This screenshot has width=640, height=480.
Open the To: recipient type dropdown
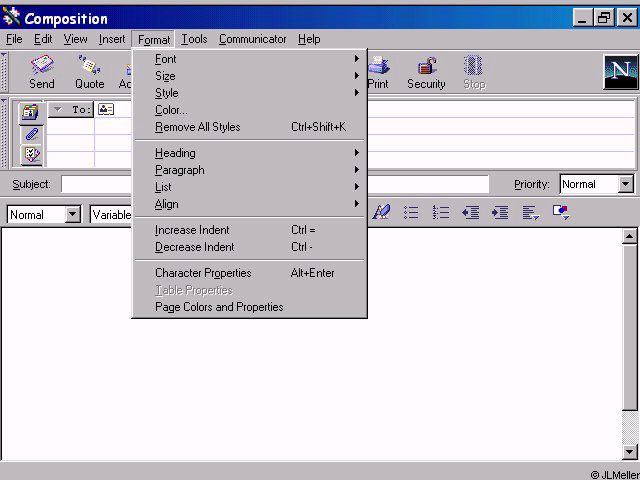pos(71,109)
